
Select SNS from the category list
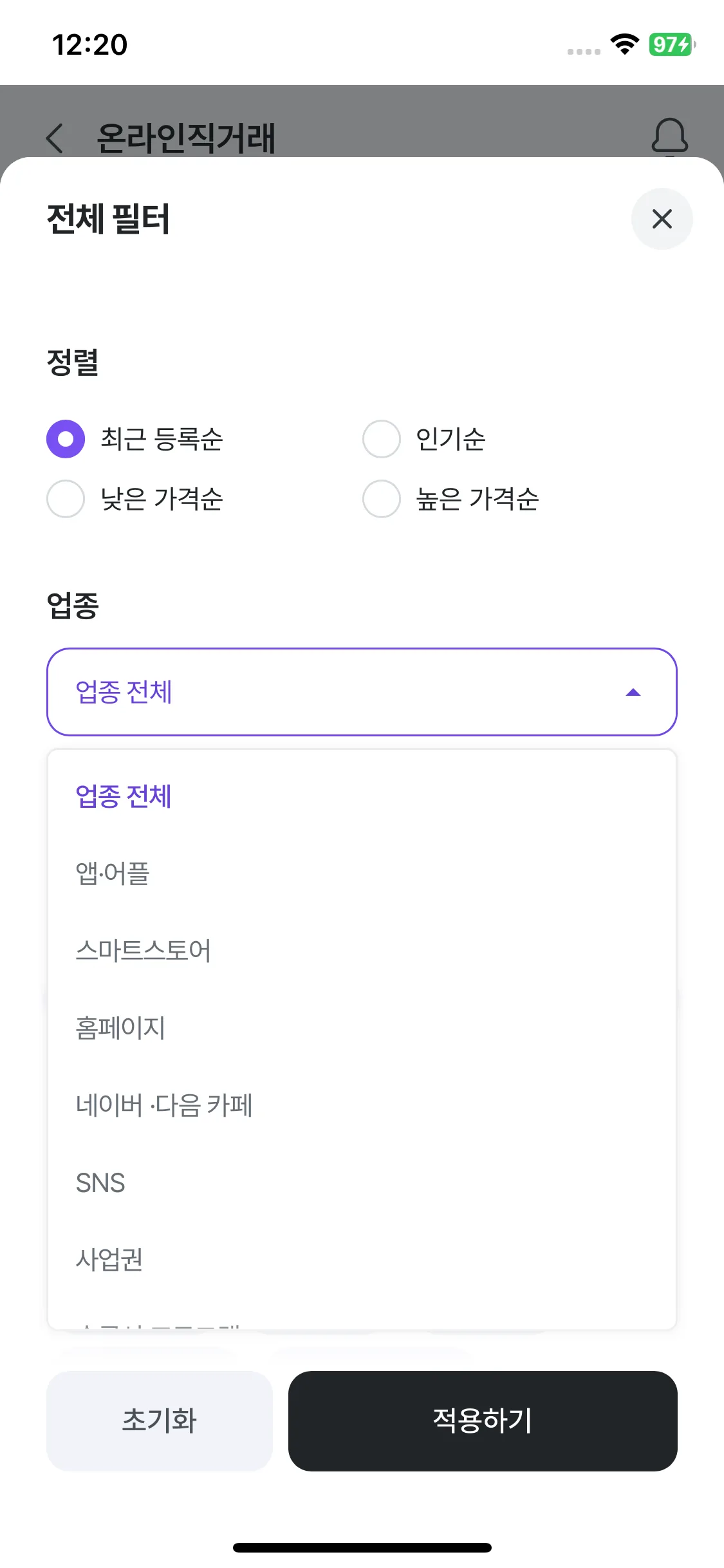click(x=100, y=1182)
